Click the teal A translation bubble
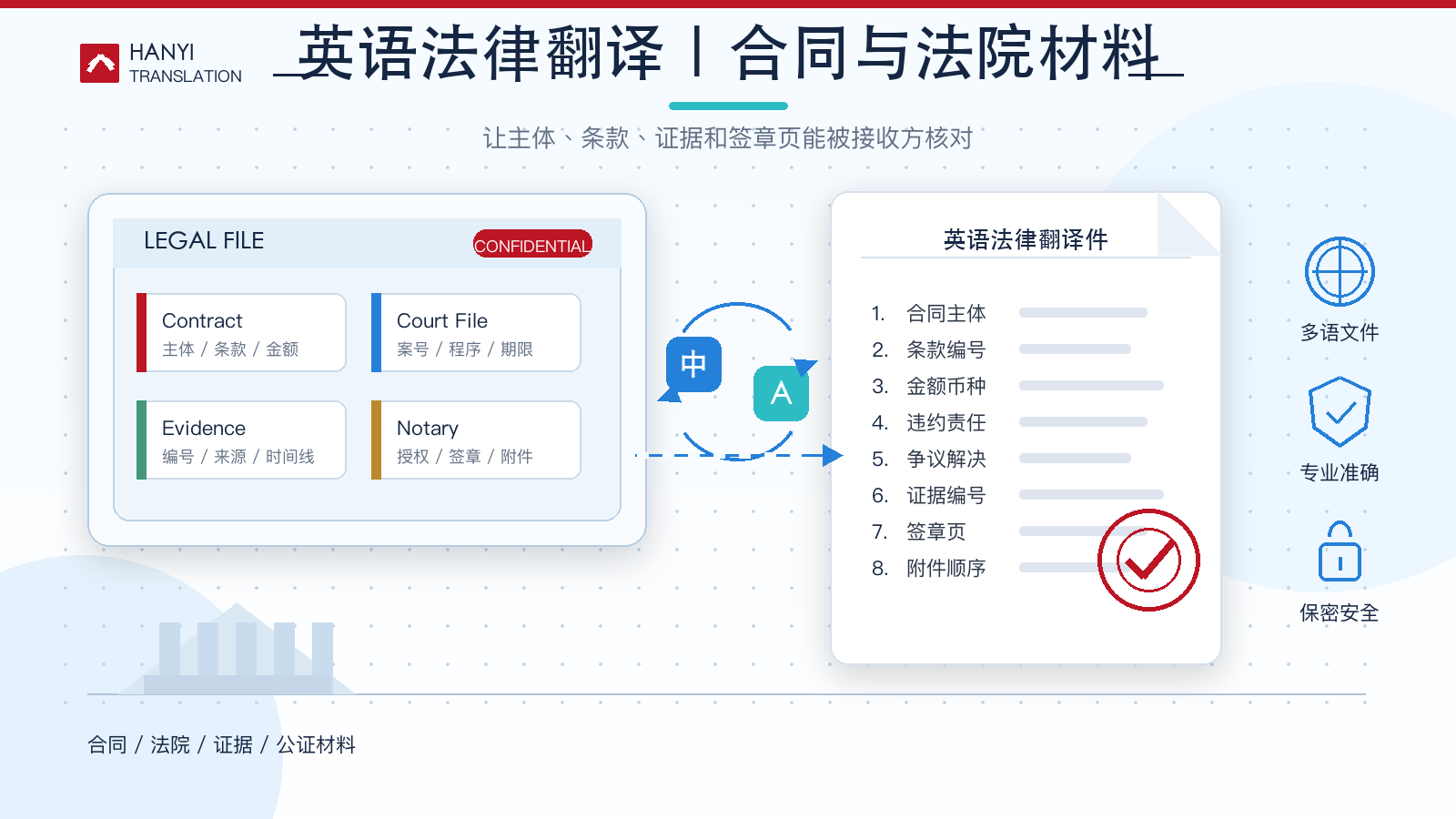 point(781,393)
